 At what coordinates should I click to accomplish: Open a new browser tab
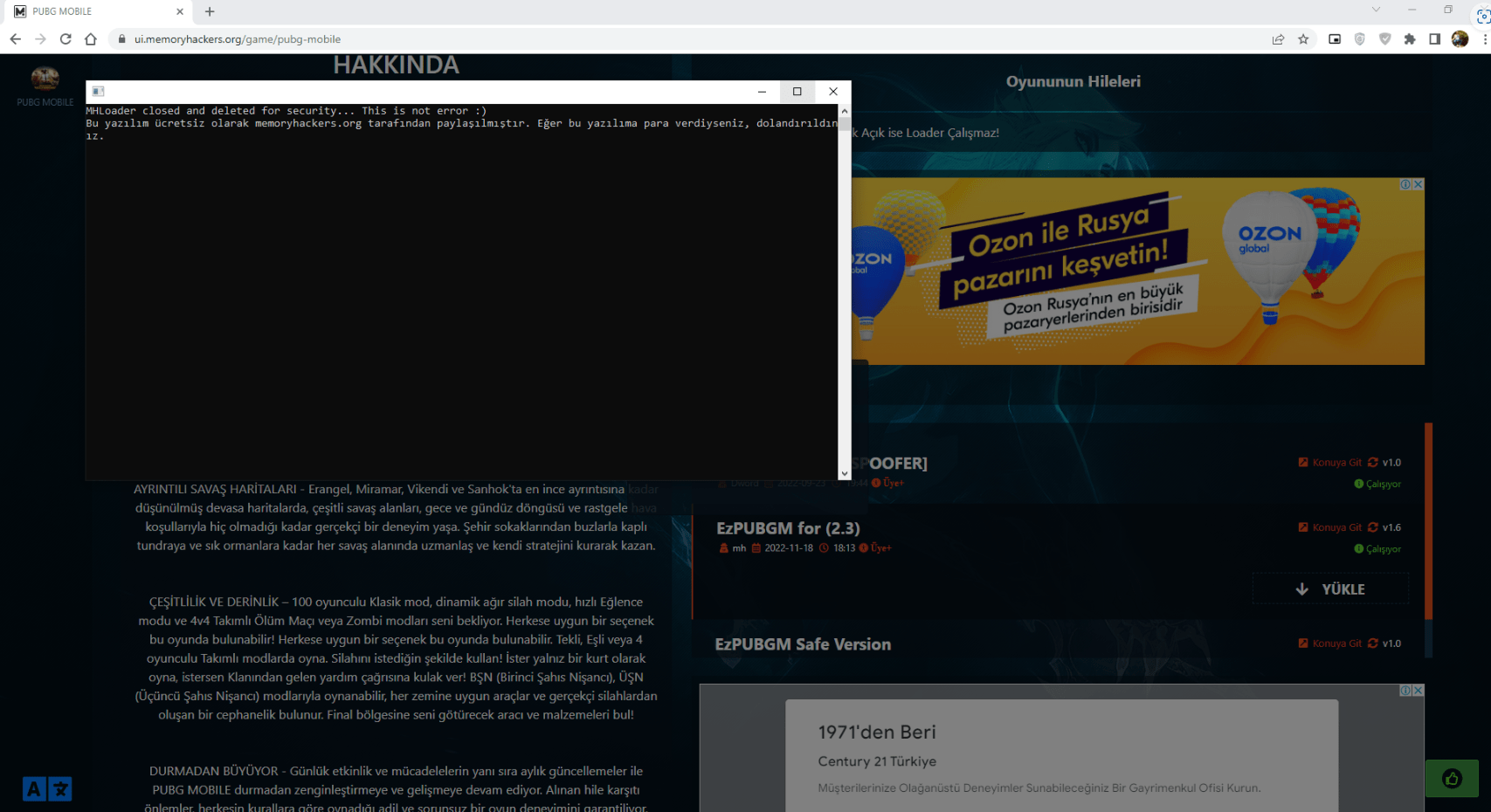tap(210, 11)
